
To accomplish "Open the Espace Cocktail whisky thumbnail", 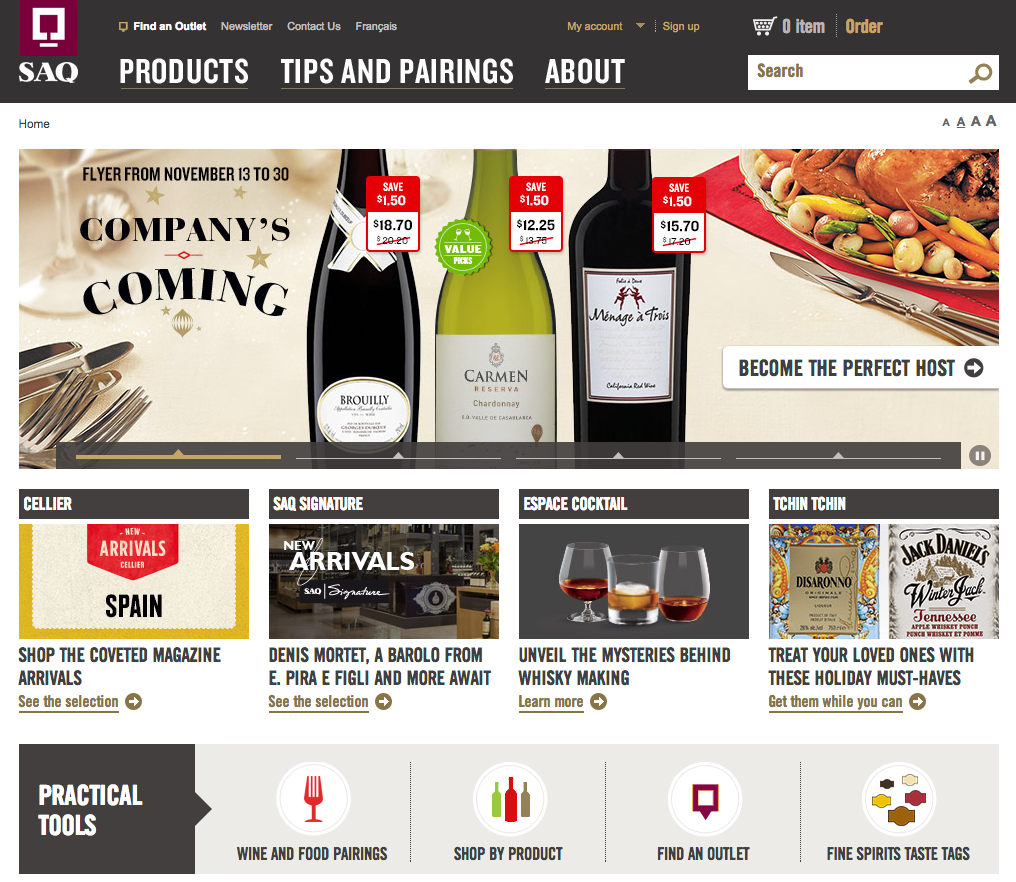I will [x=634, y=581].
